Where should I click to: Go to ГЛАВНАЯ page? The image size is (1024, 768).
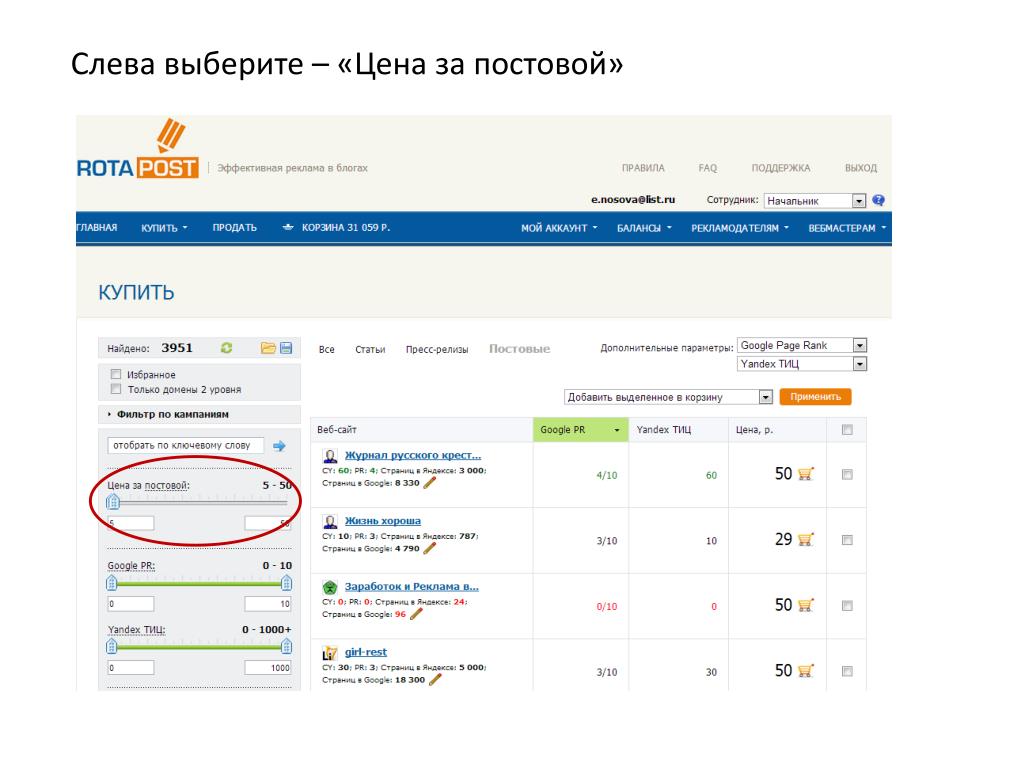tap(97, 227)
